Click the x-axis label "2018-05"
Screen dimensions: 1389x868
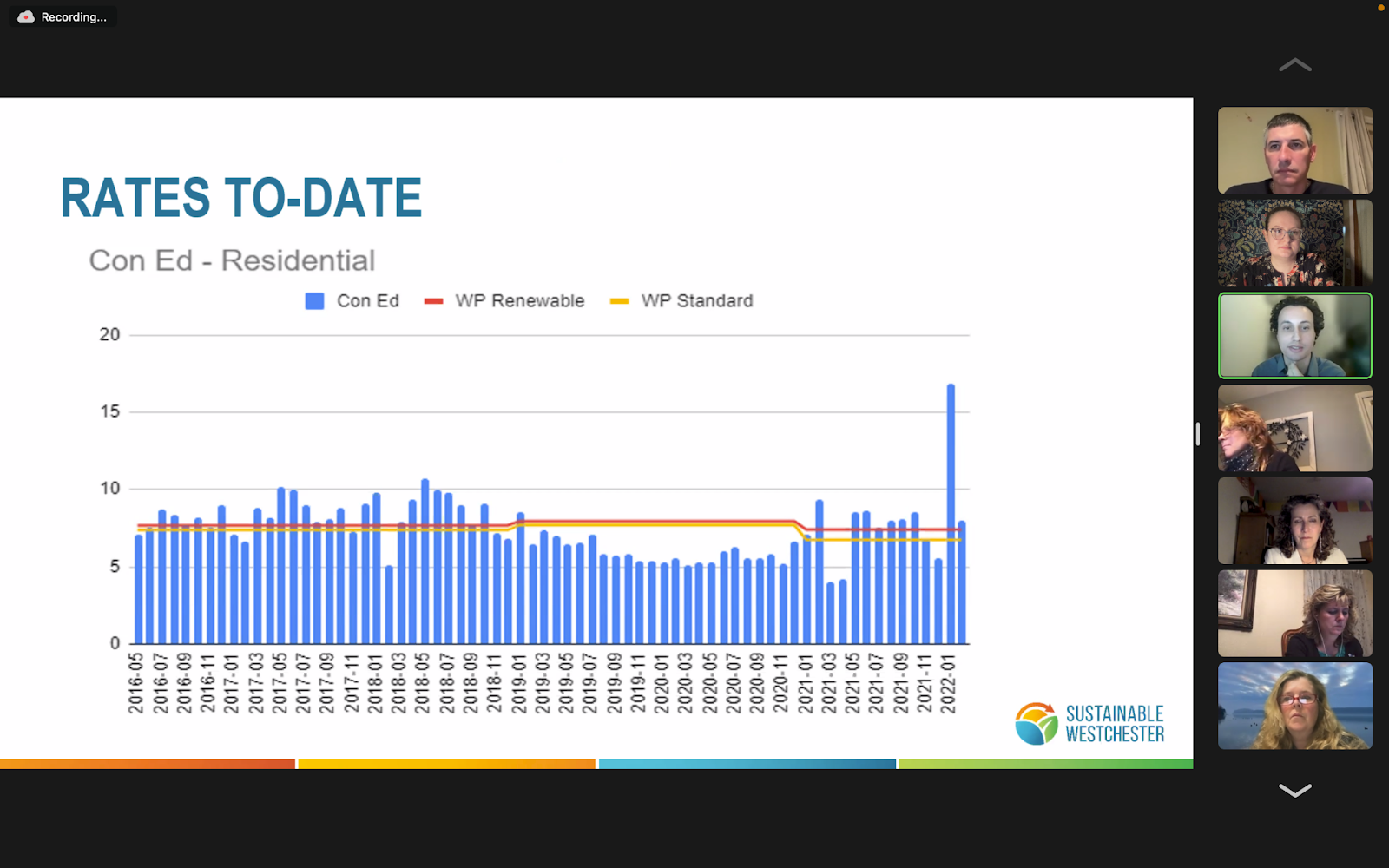pos(423,683)
